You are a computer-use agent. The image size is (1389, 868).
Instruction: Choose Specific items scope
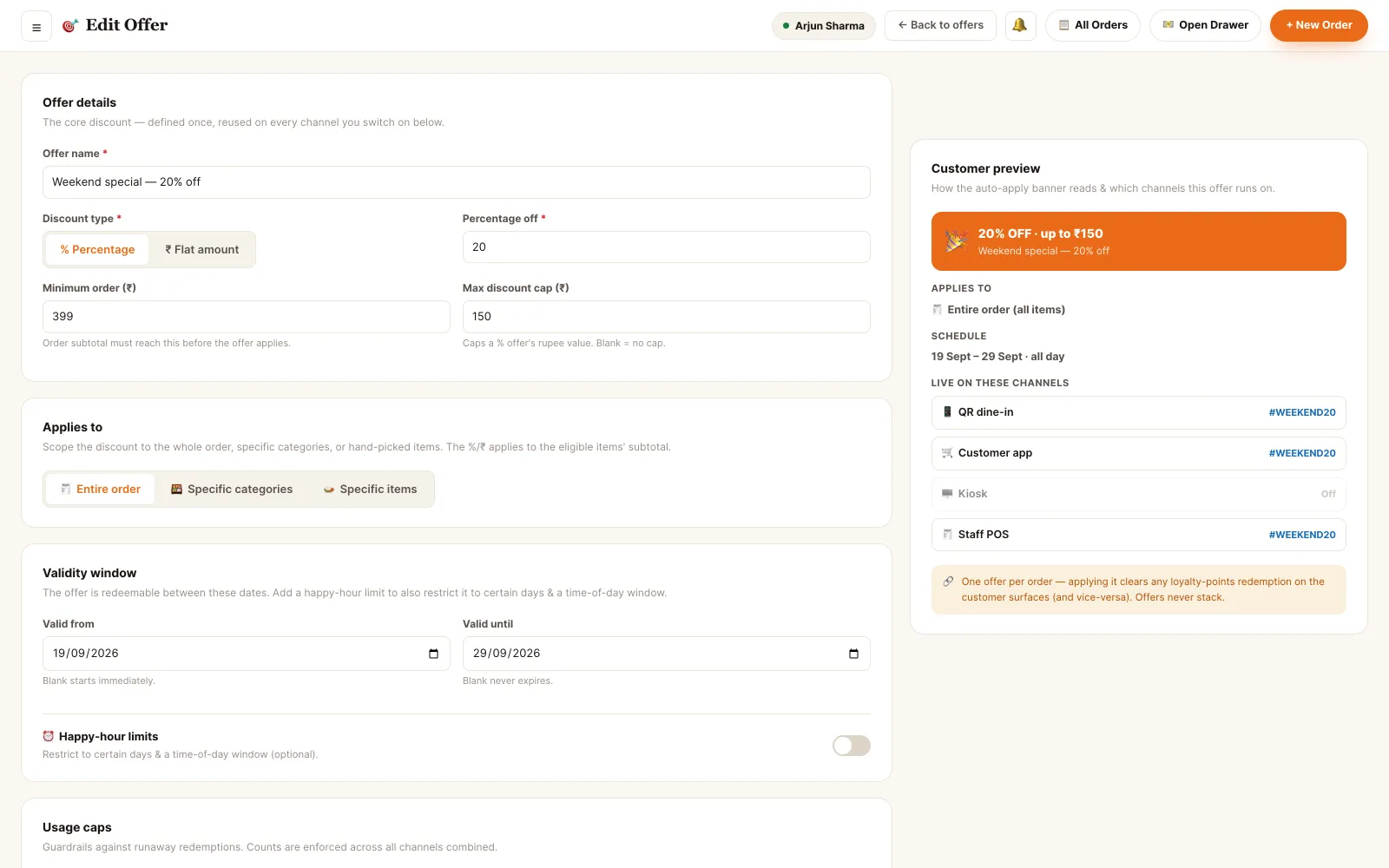click(x=370, y=490)
